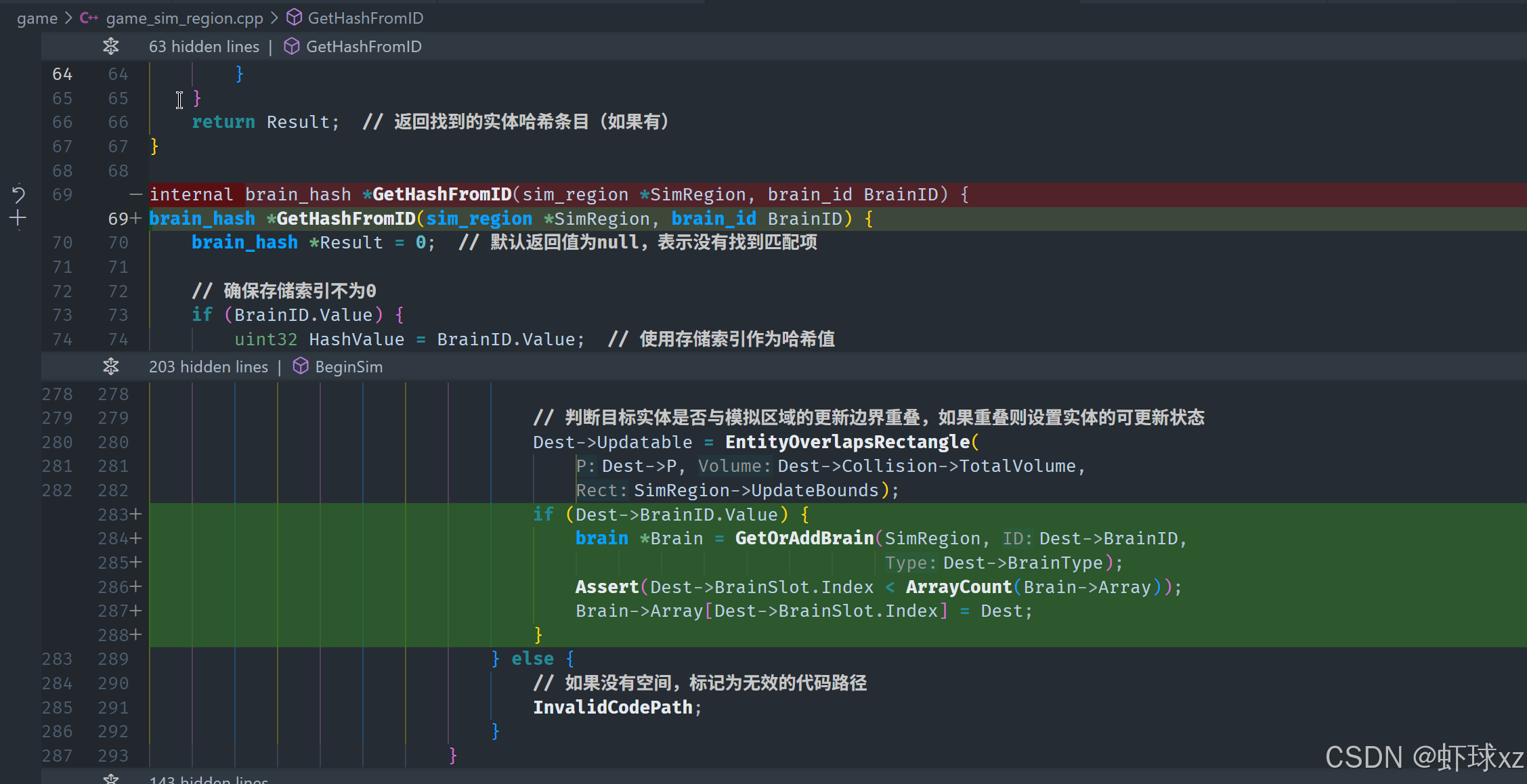
Task: Click InvalidCodePath in the else block
Action: (612, 707)
